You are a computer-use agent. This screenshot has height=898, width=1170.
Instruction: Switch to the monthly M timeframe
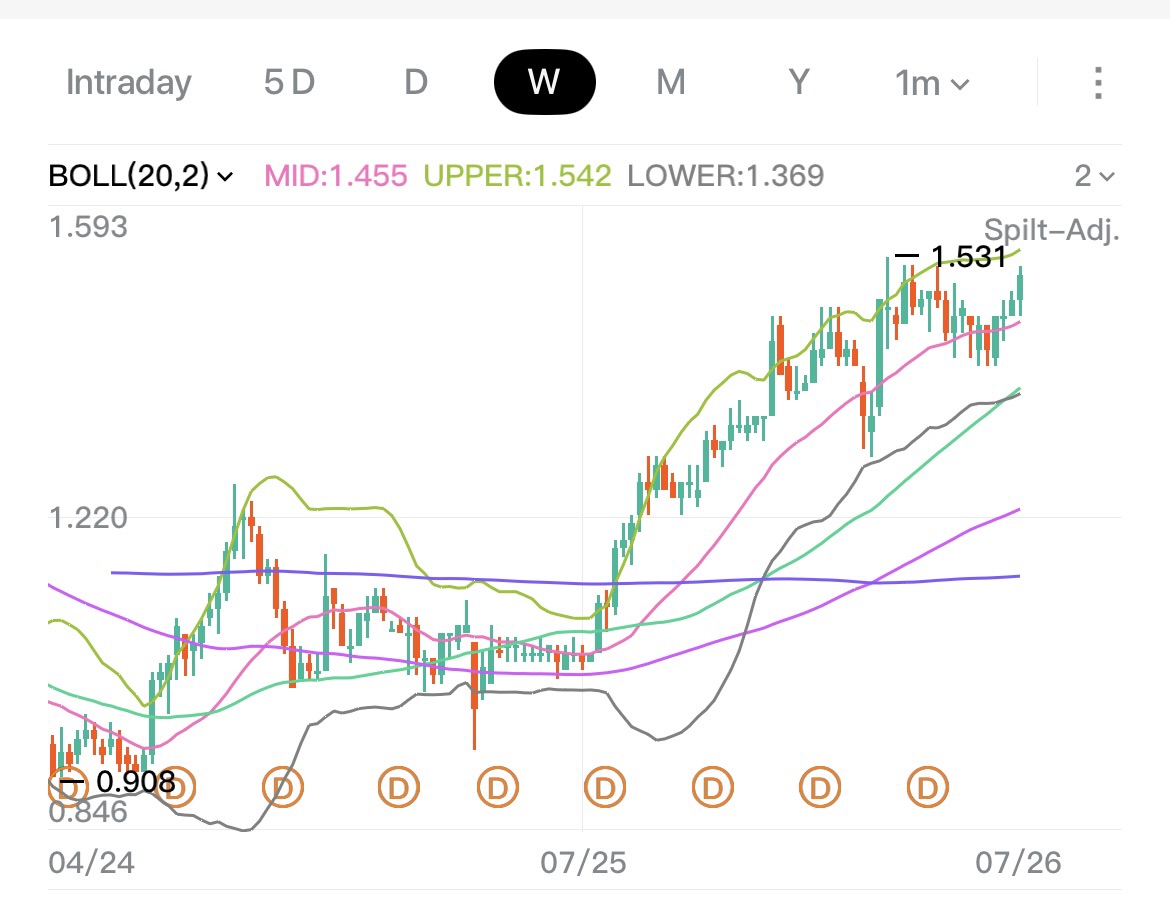671,82
